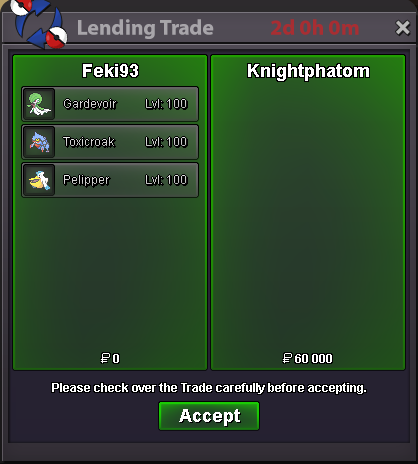Click the Gardevoir sprite icon
The height and width of the screenshot is (464, 418).
tap(39, 104)
